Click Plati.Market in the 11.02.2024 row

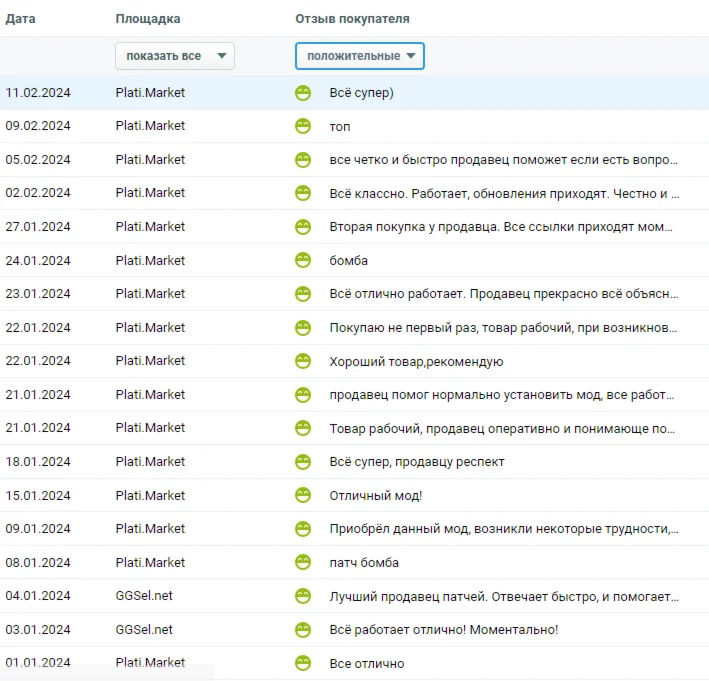click(150, 93)
